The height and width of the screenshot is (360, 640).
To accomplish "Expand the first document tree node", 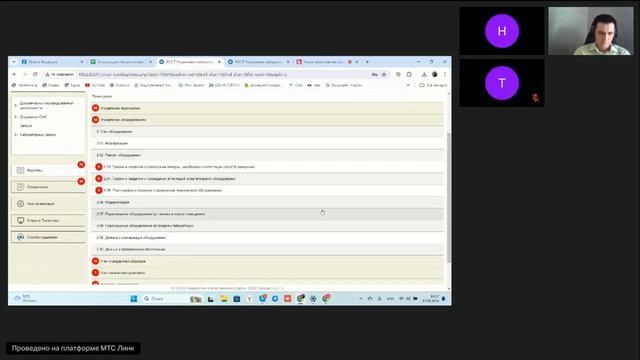I will [16, 105].
